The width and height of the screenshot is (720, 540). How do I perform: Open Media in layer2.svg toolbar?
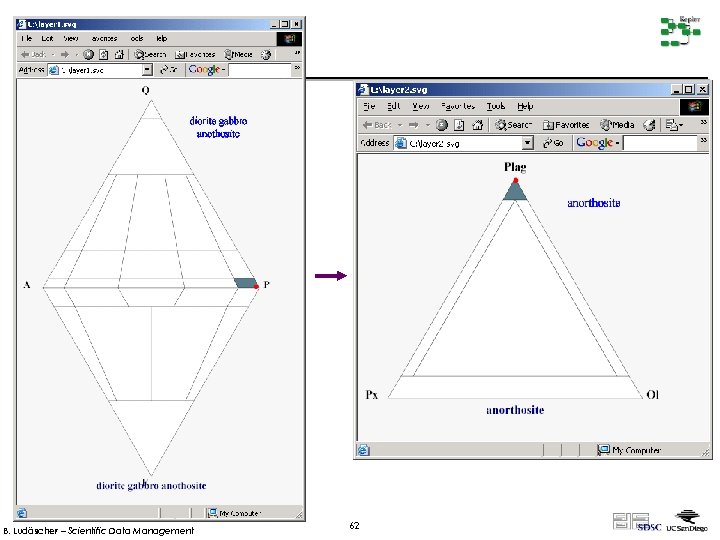coord(617,124)
